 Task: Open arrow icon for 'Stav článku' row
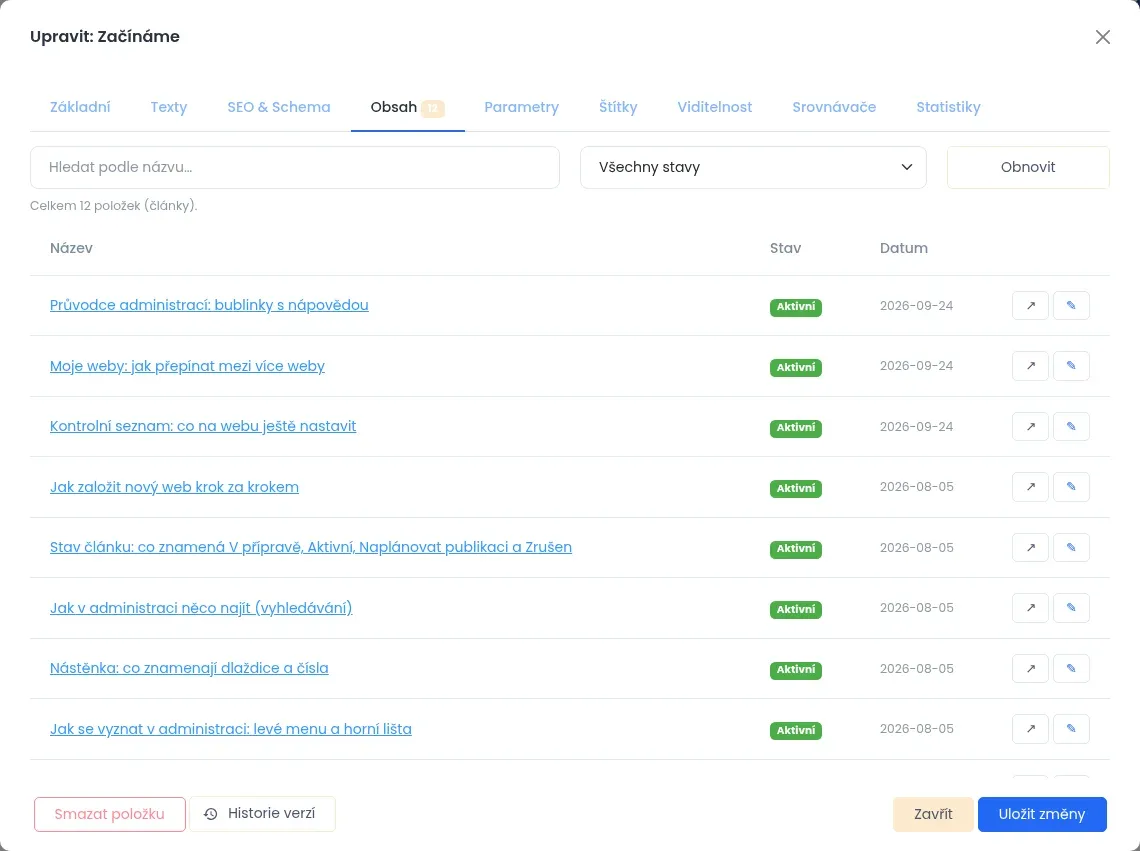point(1030,548)
